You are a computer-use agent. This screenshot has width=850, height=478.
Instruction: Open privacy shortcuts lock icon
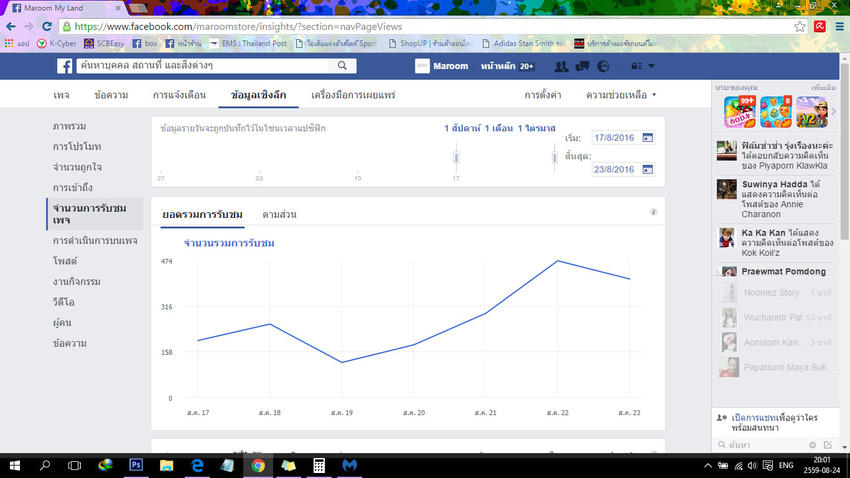point(635,66)
